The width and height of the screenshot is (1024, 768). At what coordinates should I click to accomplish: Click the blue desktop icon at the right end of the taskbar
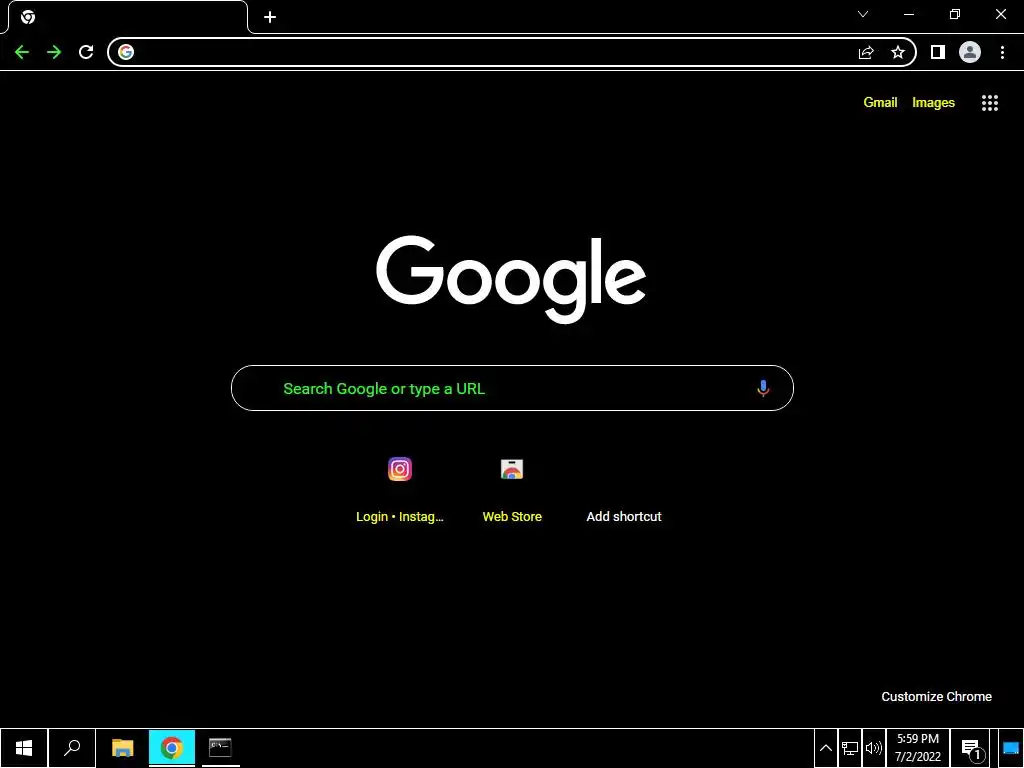coord(1011,748)
